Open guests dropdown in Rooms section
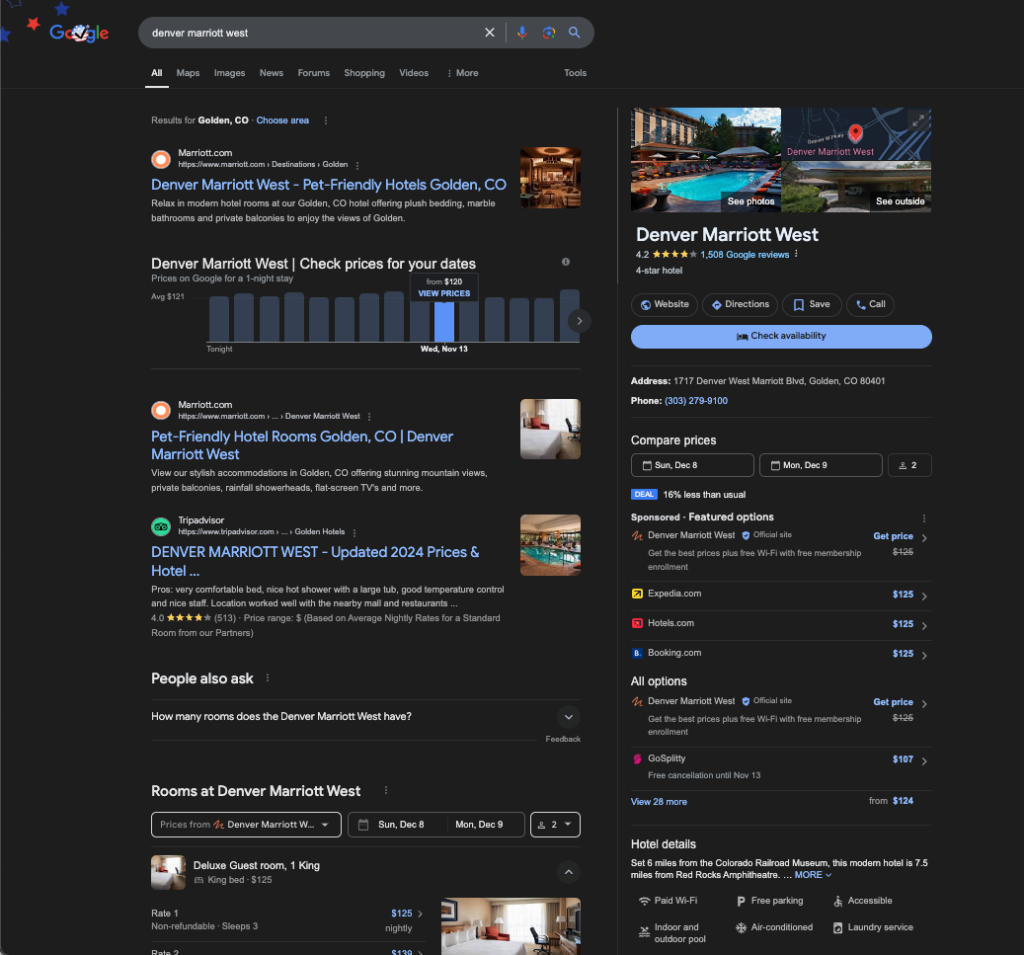The width and height of the screenshot is (1024, 955). (x=555, y=824)
